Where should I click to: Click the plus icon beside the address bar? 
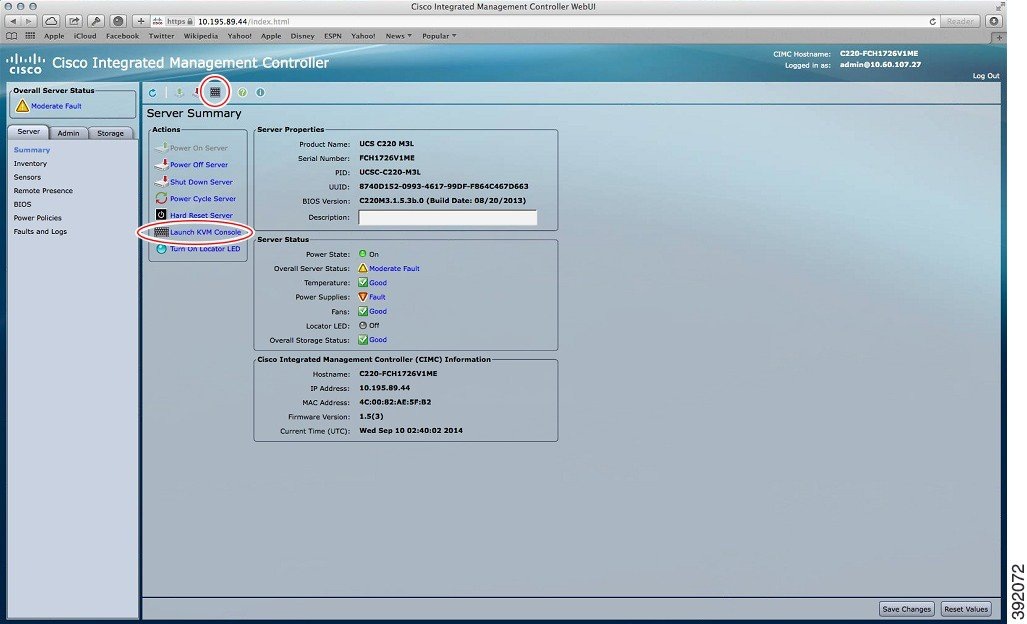click(x=141, y=22)
